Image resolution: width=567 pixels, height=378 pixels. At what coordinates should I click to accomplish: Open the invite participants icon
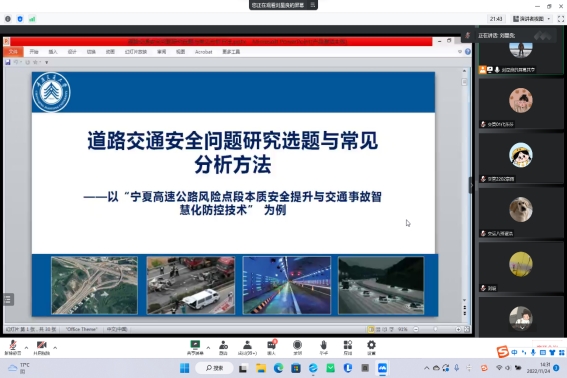(x=223, y=347)
